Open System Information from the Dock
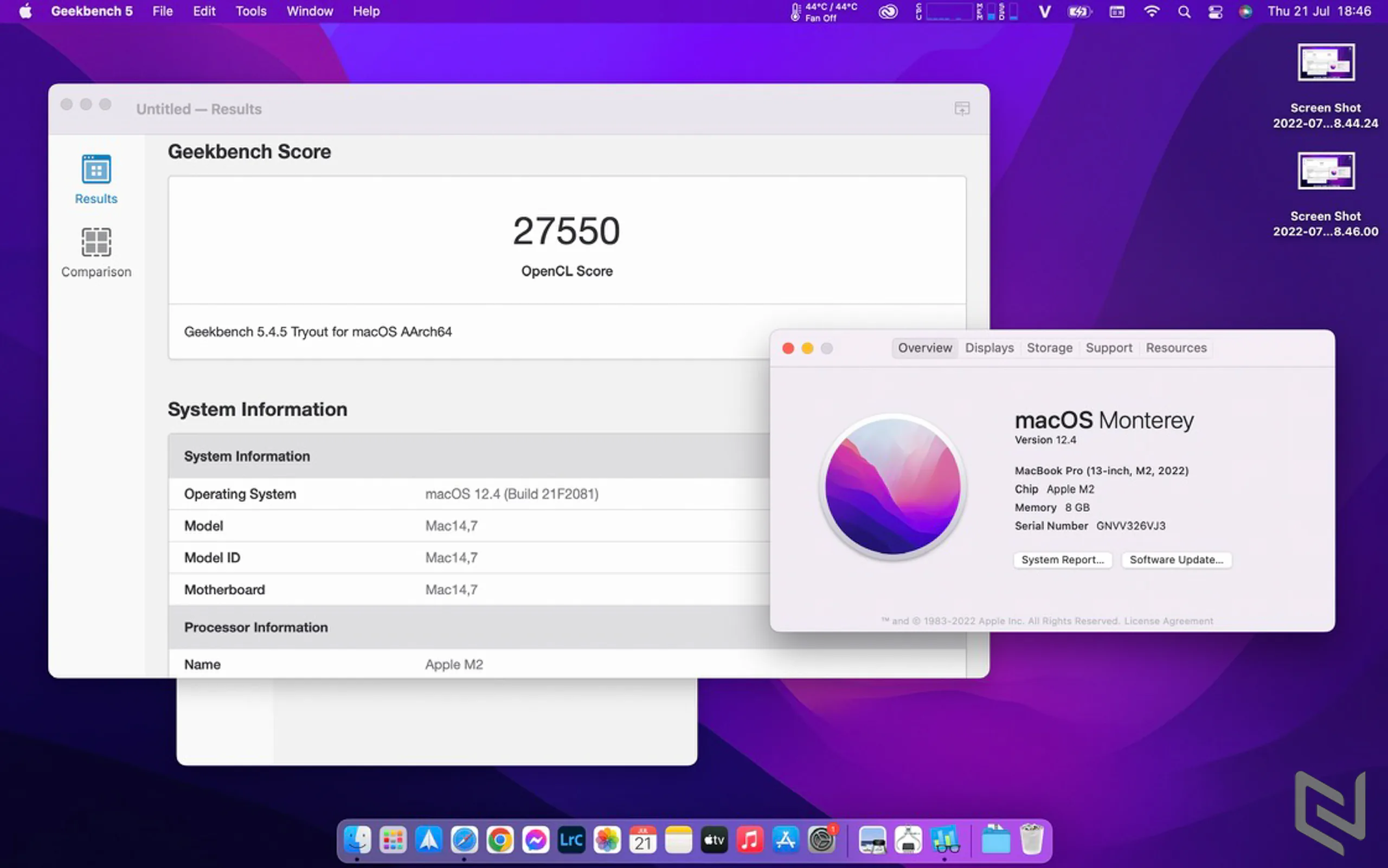1388x868 pixels. (x=909, y=840)
